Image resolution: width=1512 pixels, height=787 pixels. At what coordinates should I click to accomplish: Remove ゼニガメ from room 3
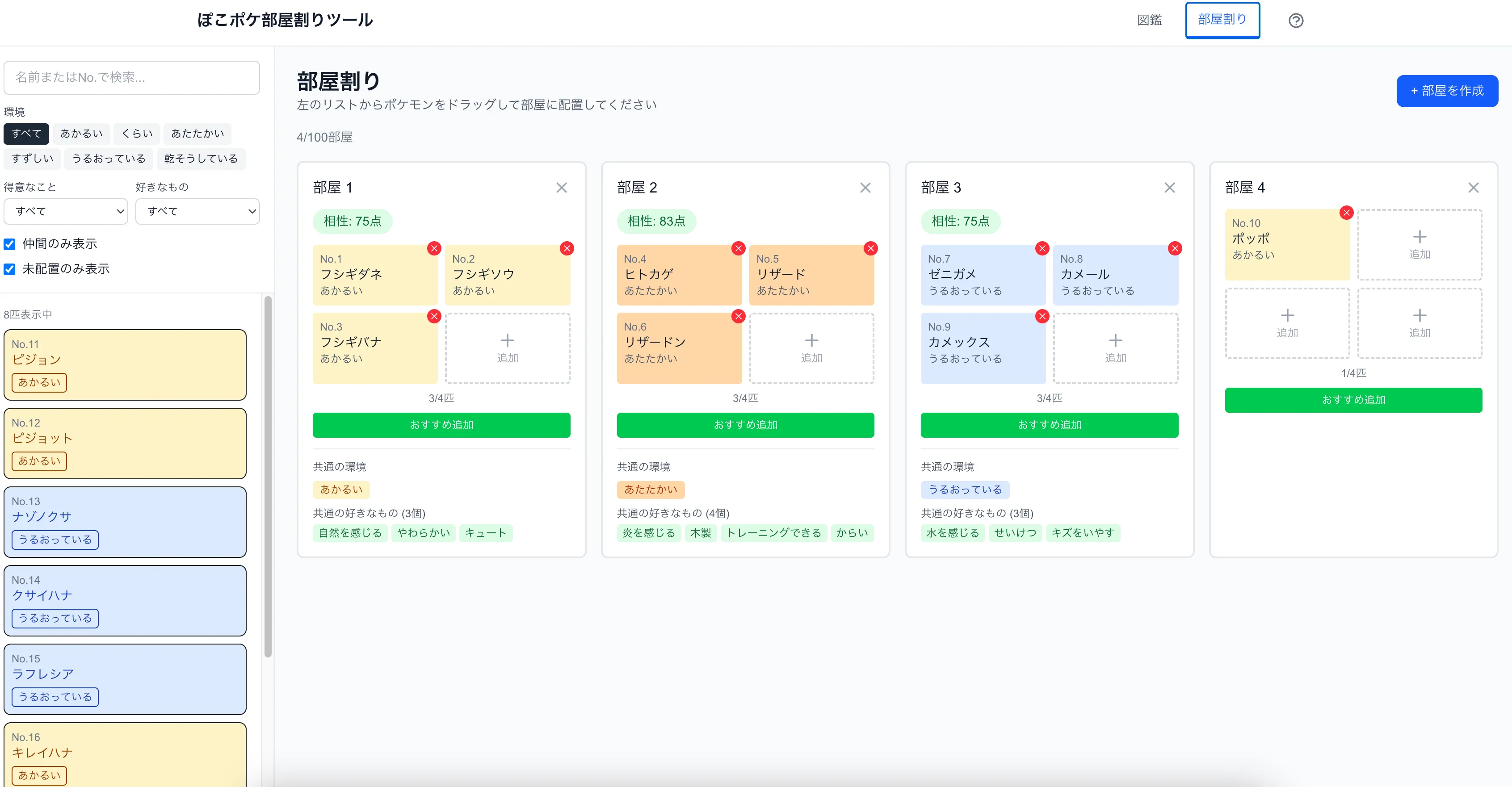click(1042, 248)
